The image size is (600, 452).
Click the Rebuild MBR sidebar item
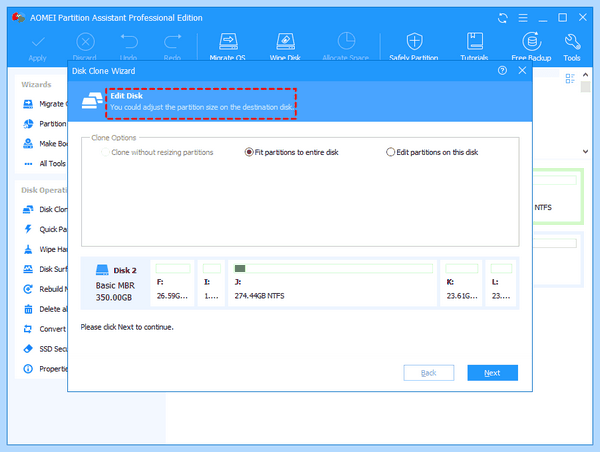(45, 289)
